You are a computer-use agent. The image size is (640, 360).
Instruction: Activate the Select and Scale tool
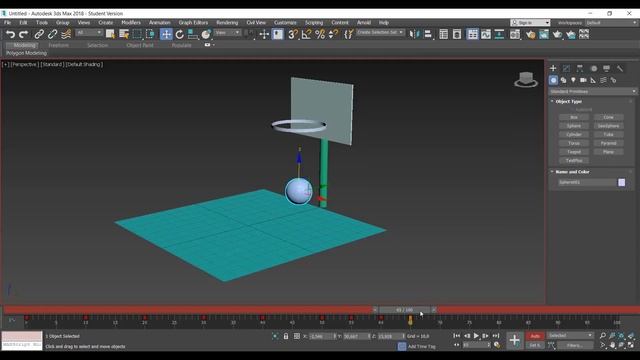[193, 34]
